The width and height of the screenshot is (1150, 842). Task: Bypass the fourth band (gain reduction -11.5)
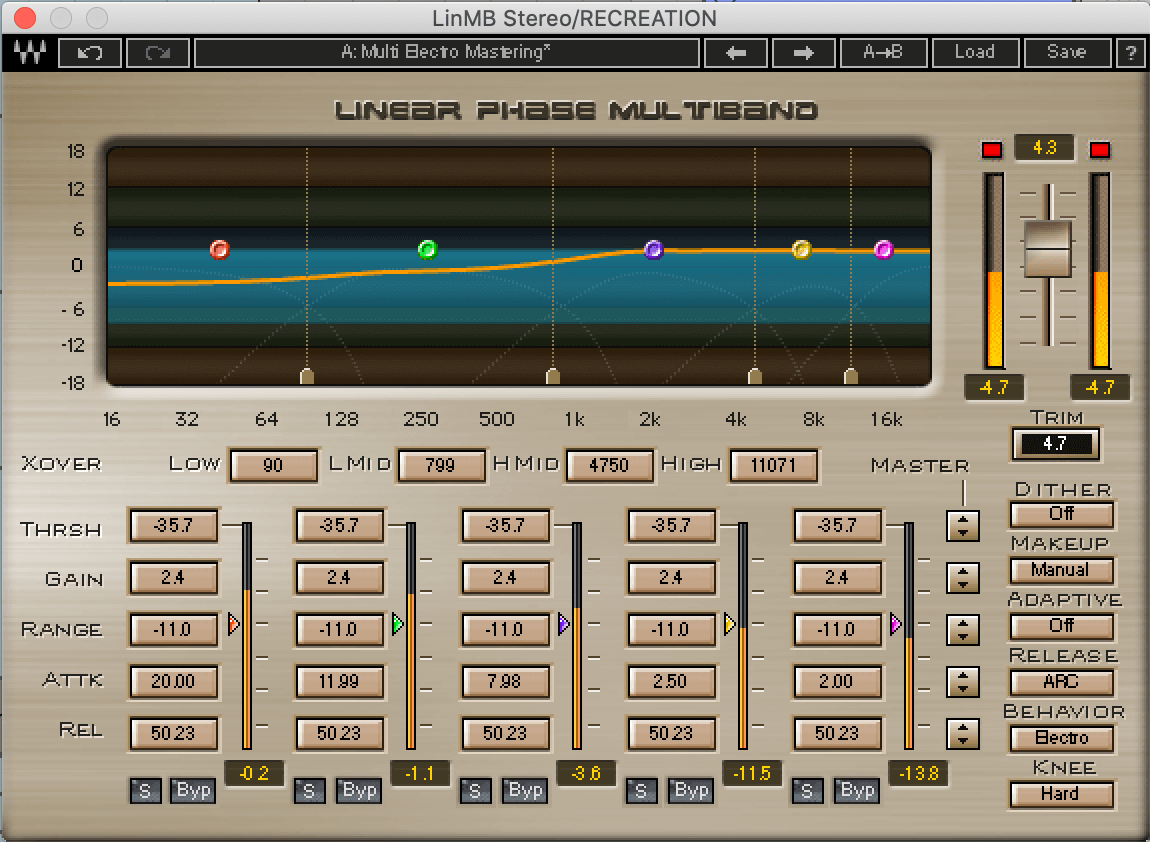click(691, 791)
